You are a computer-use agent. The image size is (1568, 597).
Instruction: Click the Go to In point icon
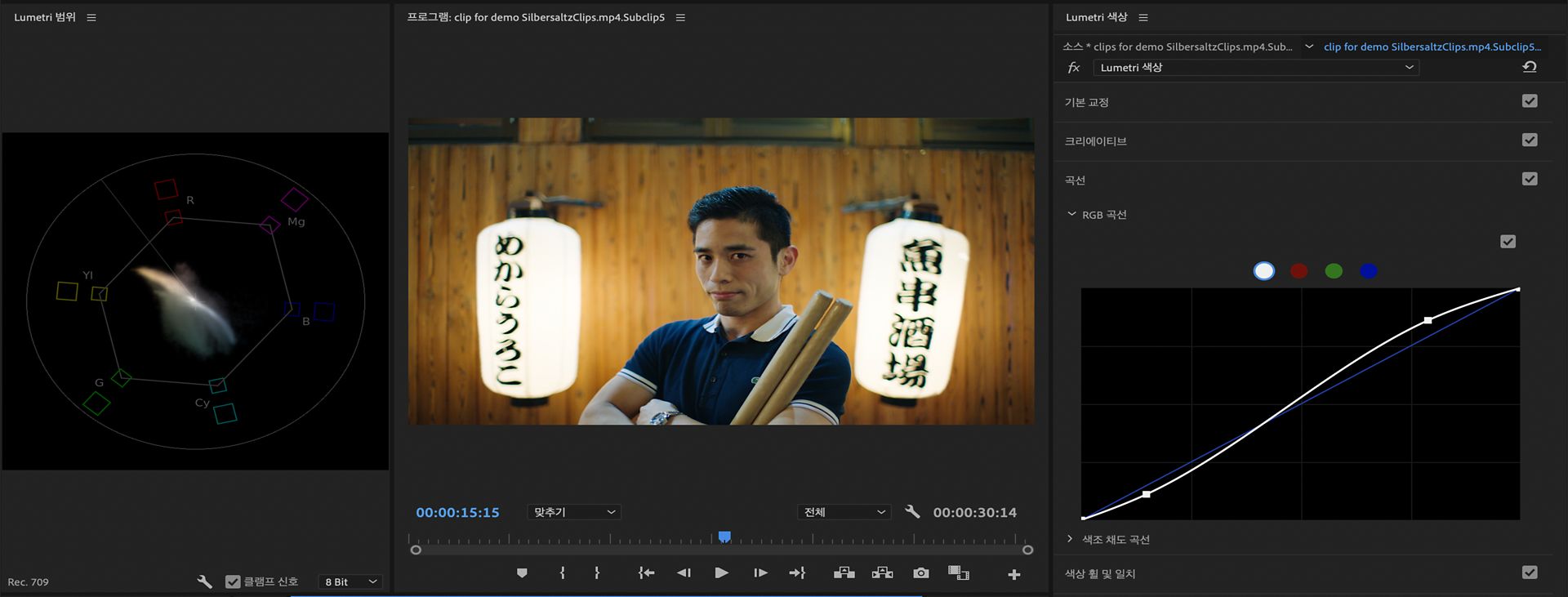tap(646, 573)
